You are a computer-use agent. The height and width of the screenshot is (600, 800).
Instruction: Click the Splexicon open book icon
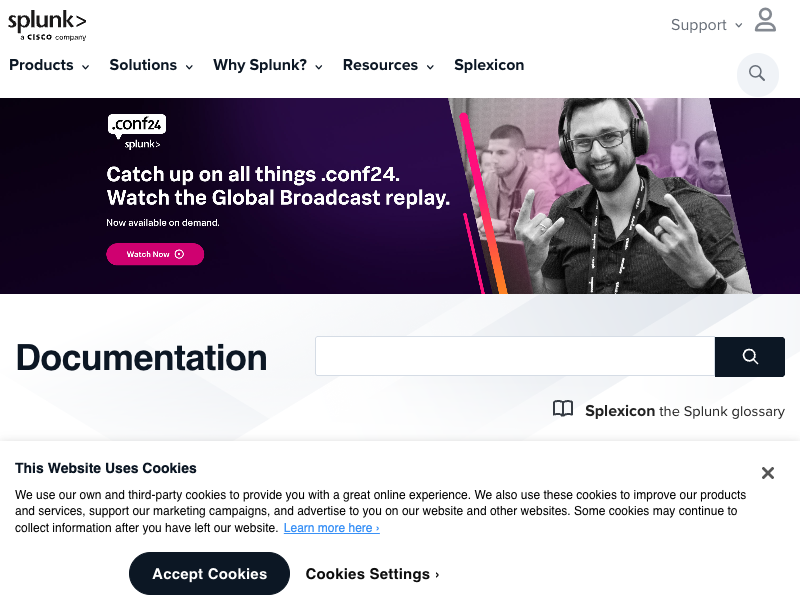click(563, 409)
